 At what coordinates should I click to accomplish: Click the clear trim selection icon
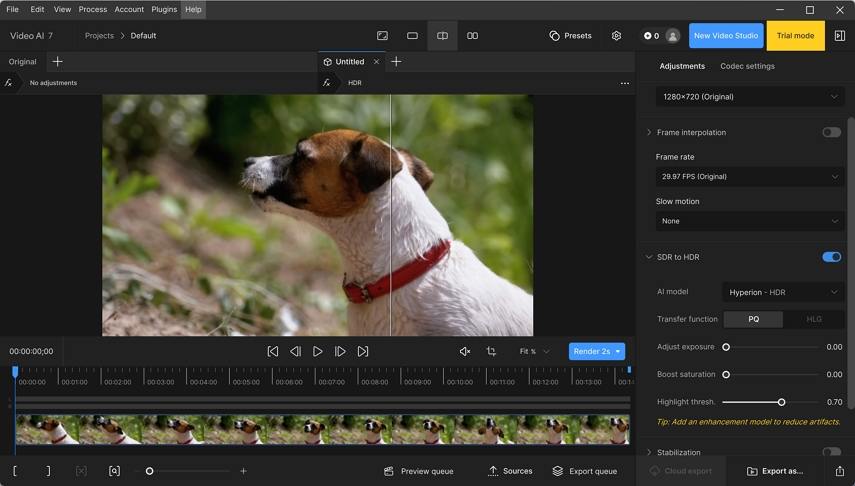pos(81,471)
